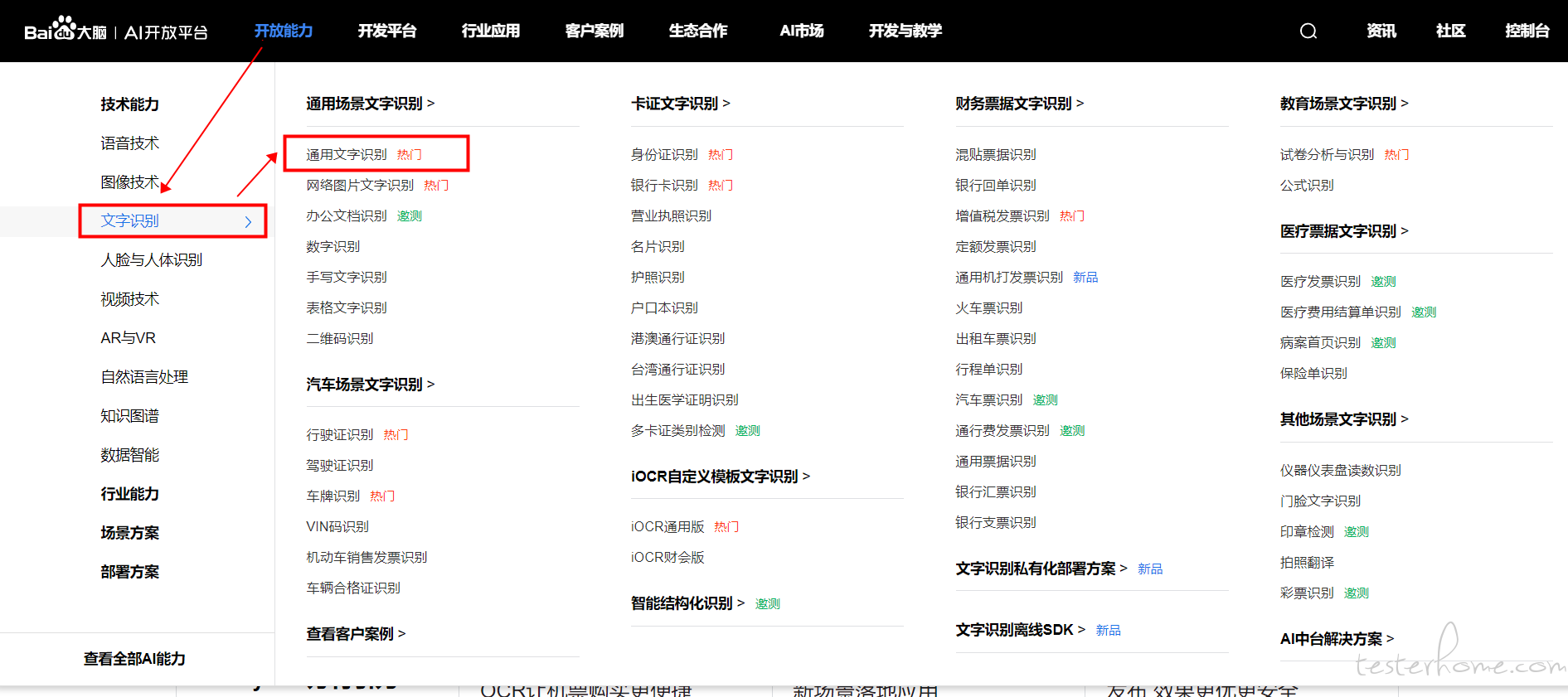
Task: Select 语音技术 in the sidebar
Action: pyautogui.click(x=130, y=143)
